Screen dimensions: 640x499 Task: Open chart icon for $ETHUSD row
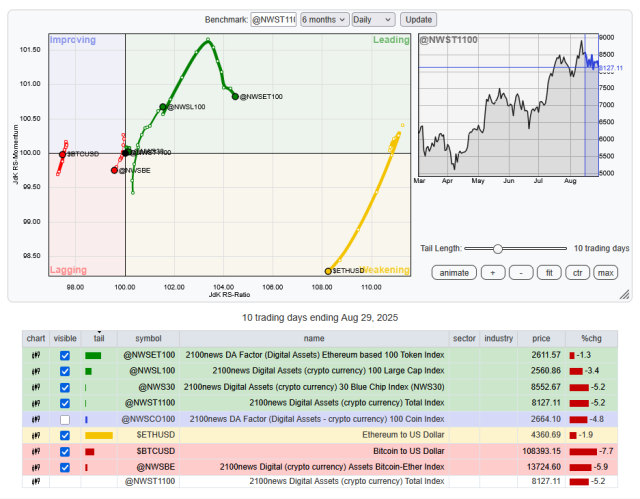click(x=36, y=435)
